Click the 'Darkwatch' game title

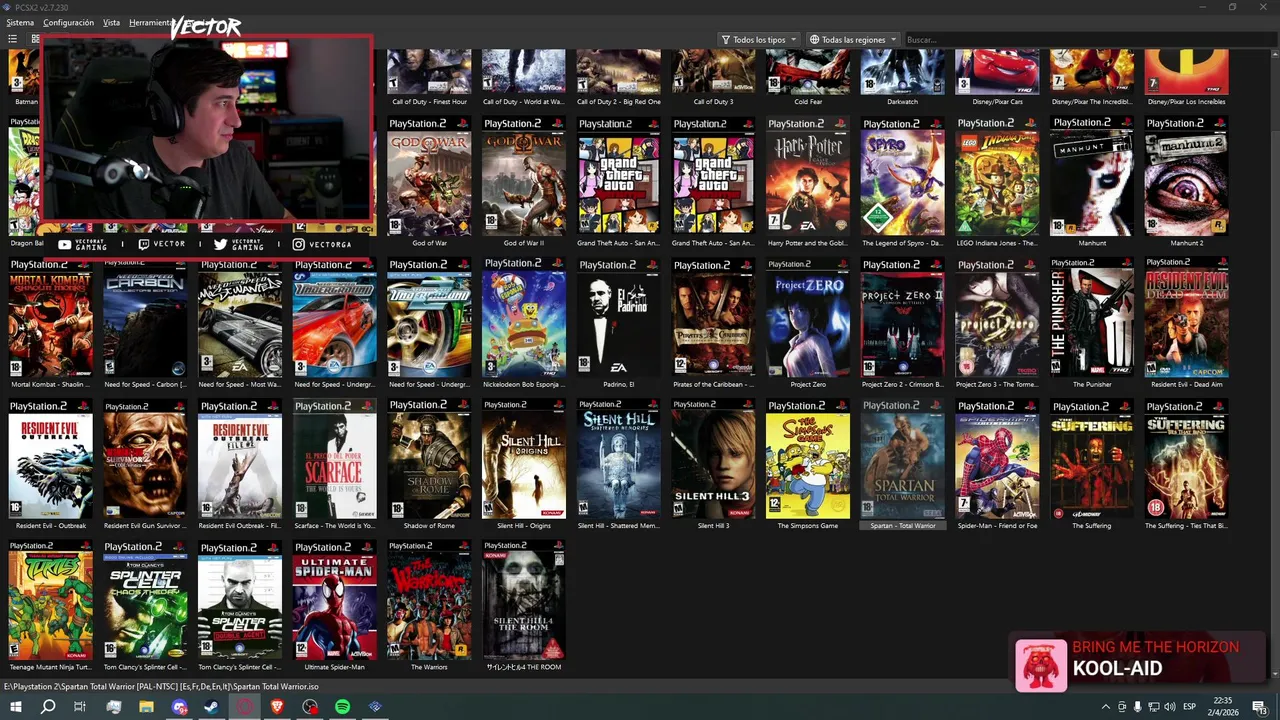(902, 102)
